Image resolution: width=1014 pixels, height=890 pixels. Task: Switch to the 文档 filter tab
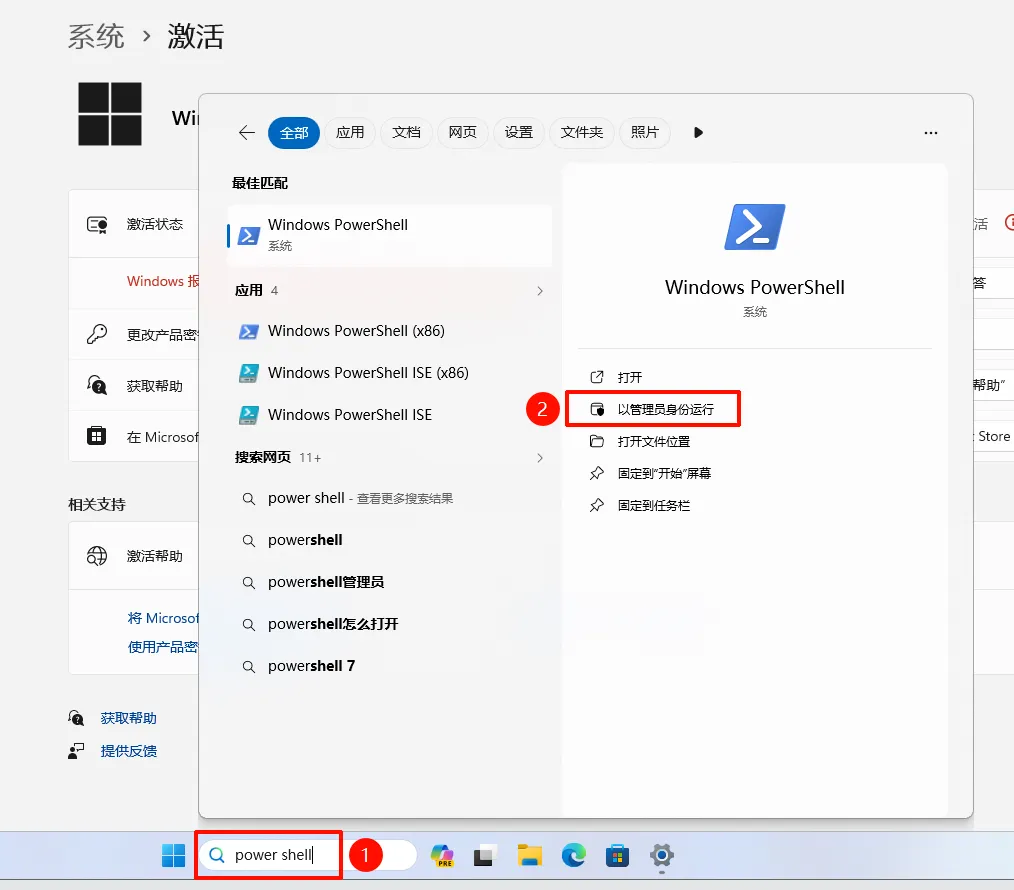click(x=406, y=133)
